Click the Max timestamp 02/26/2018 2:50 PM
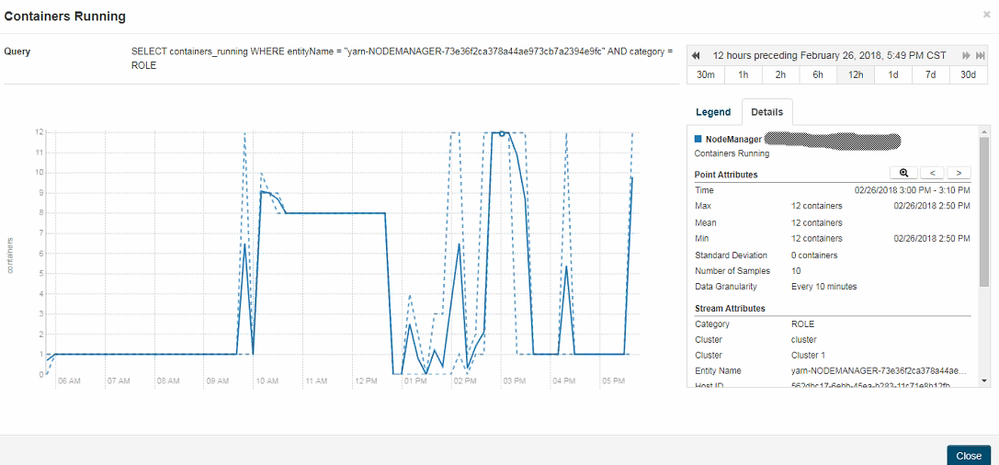The width and height of the screenshot is (999, 465). (931, 206)
